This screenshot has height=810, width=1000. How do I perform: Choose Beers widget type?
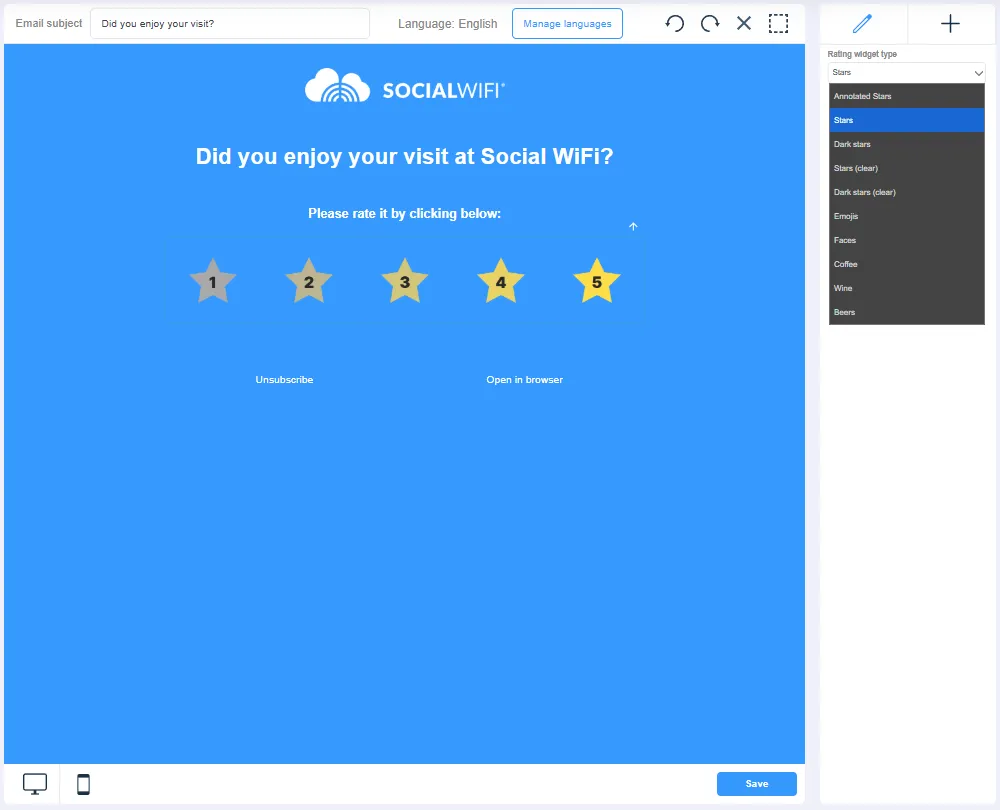pyautogui.click(x=906, y=313)
